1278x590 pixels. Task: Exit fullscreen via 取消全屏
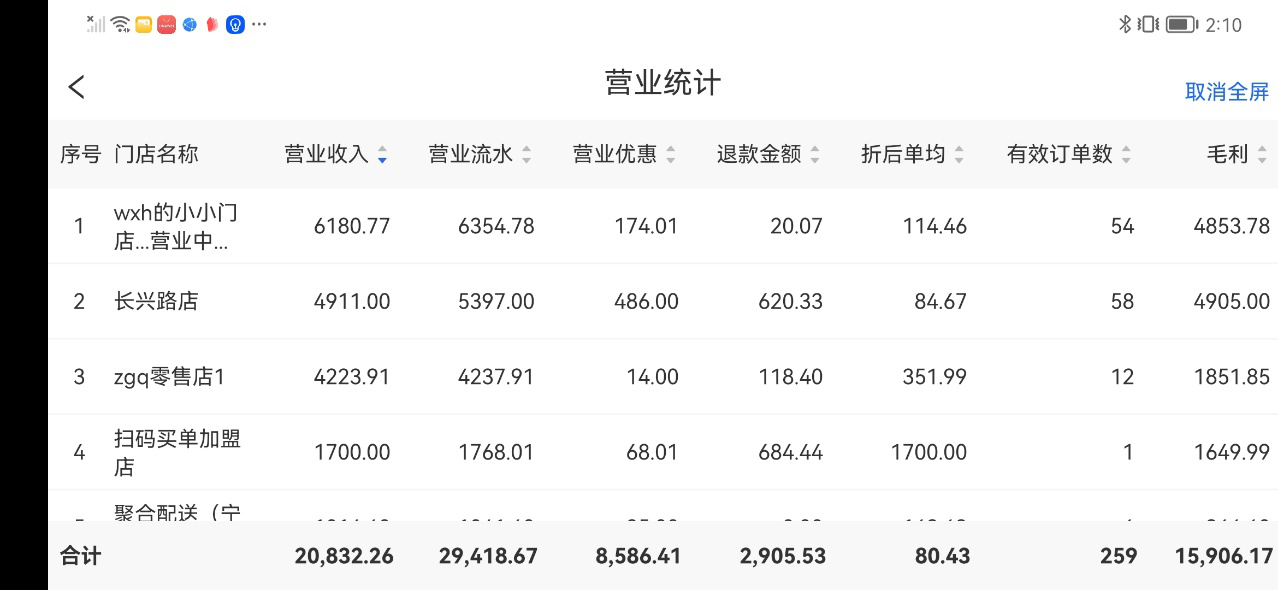click(x=1226, y=92)
